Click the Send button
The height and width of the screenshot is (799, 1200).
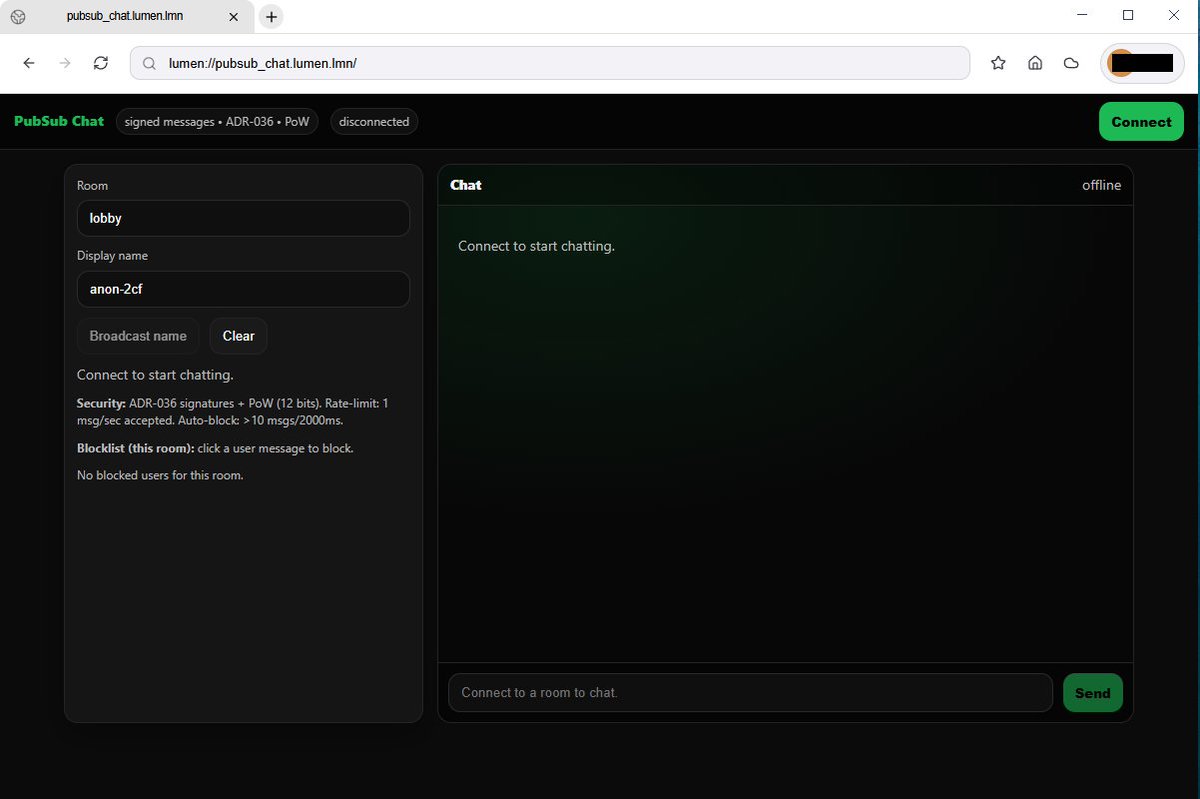(1093, 693)
